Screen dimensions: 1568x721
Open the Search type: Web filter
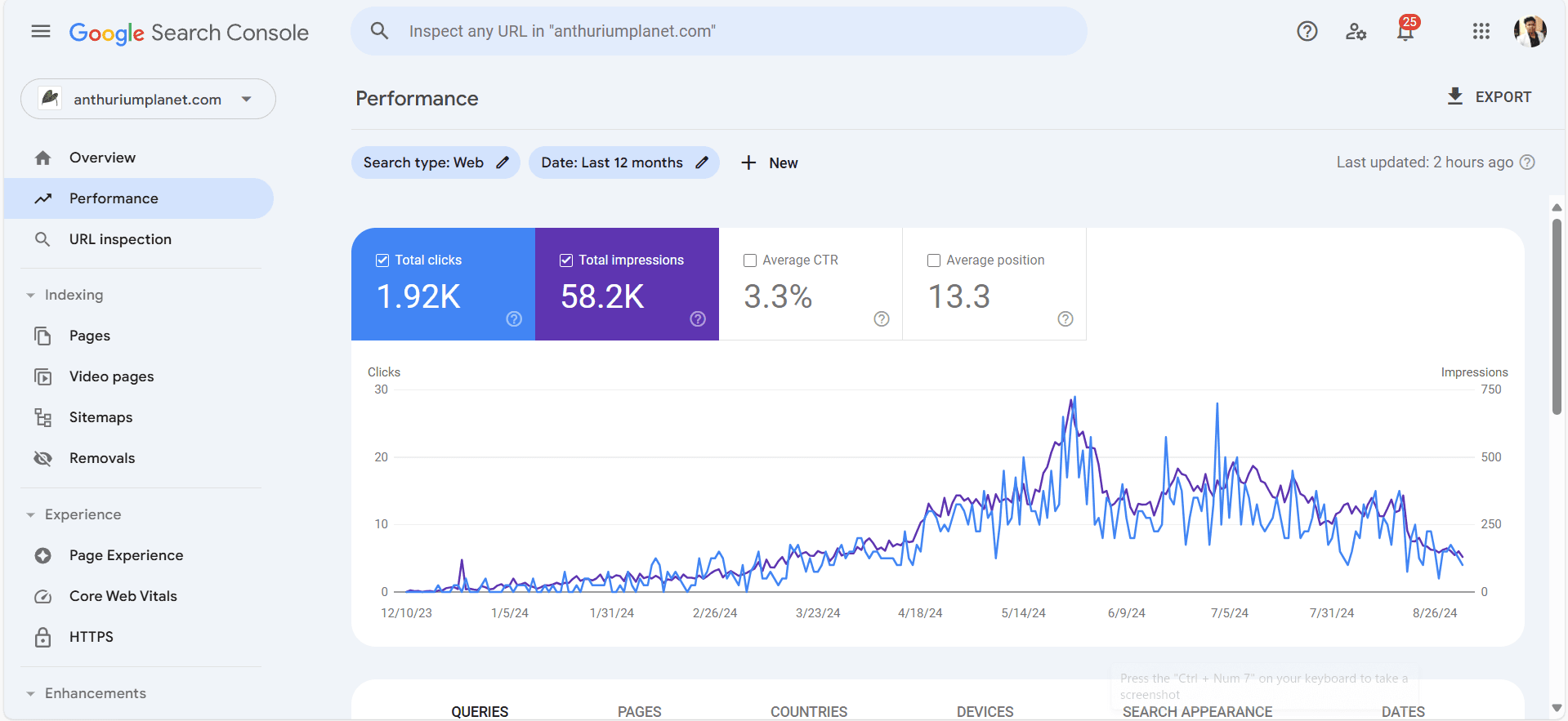point(435,162)
